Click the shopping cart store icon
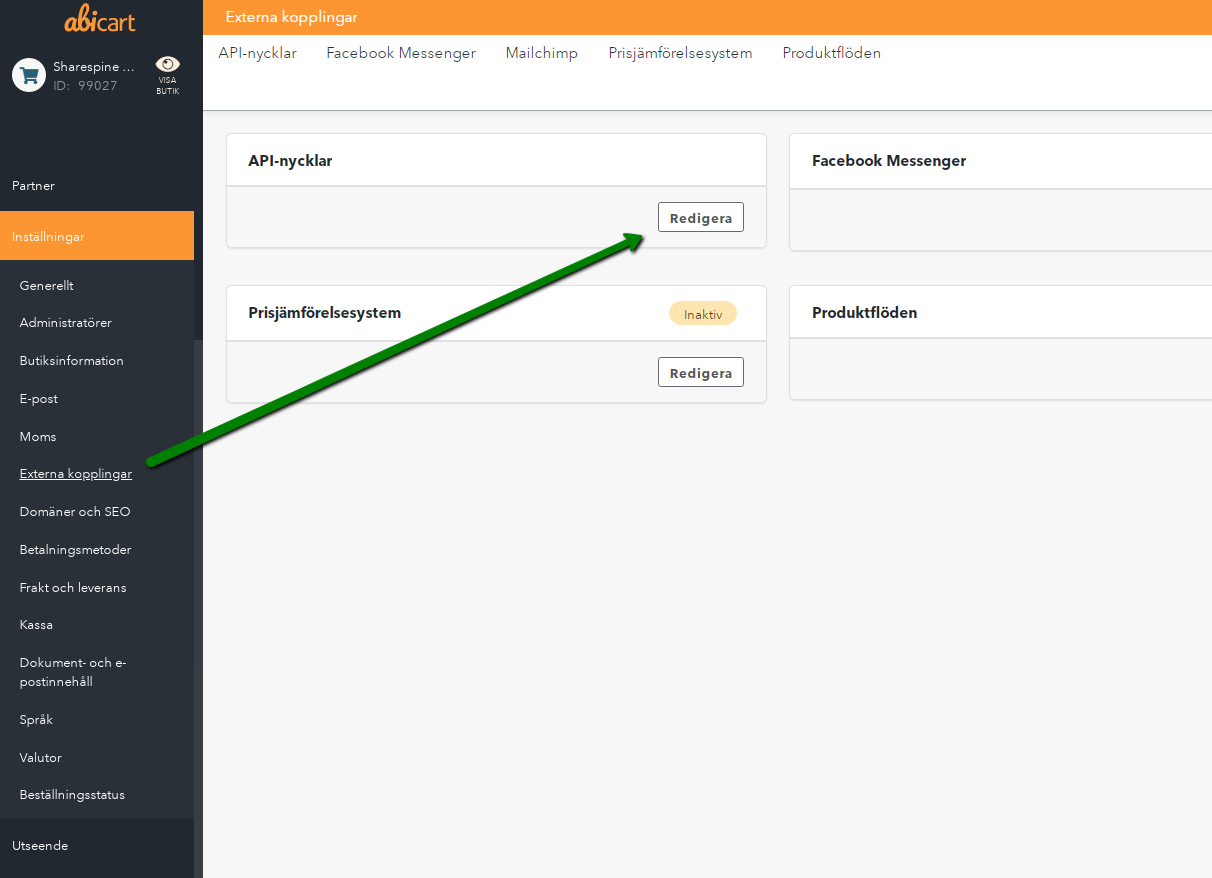Screen dimensions: 1212x878 [29, 75]
